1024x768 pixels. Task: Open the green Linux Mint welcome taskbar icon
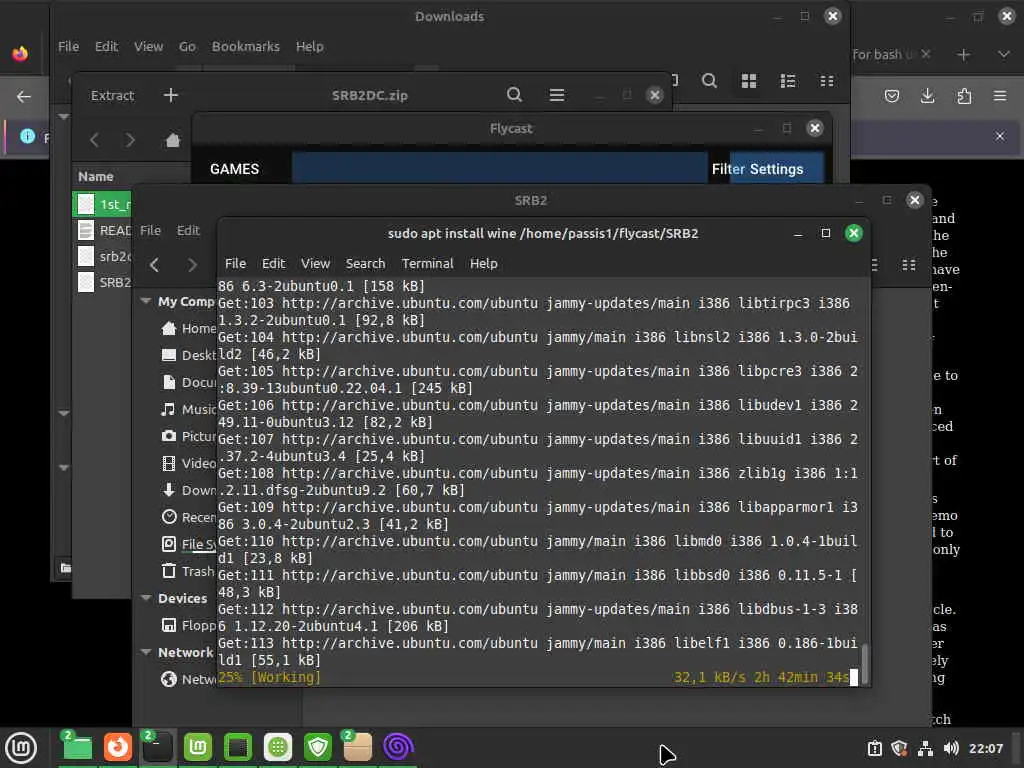(x=198, y=747)
